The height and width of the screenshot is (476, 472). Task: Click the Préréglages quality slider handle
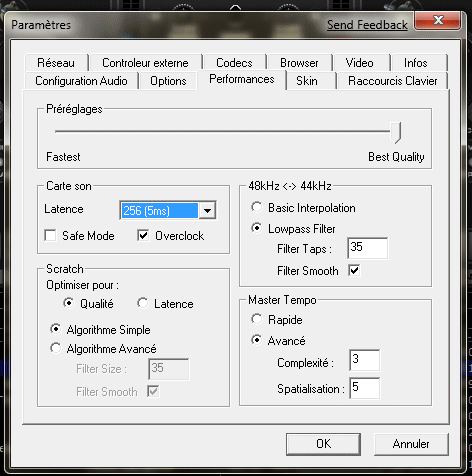(x=396, y=132)
